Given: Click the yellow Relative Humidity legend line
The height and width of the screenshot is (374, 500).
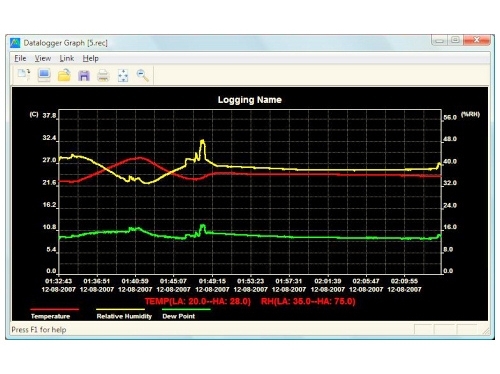Looking at the screenshot, I should tap(120, 309).
